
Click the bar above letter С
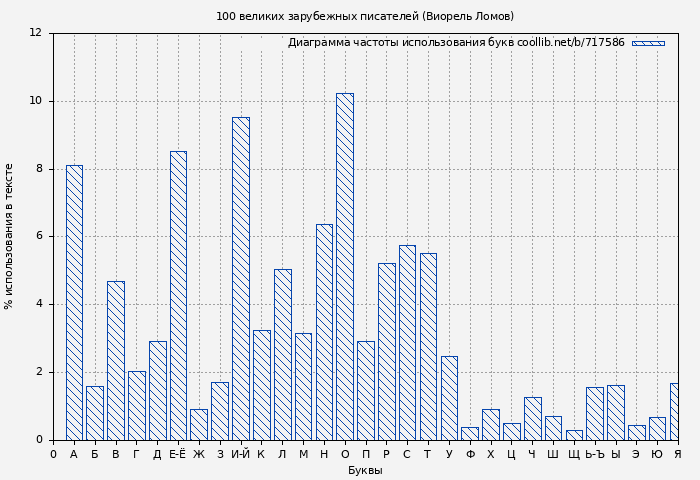pos(407,342)
